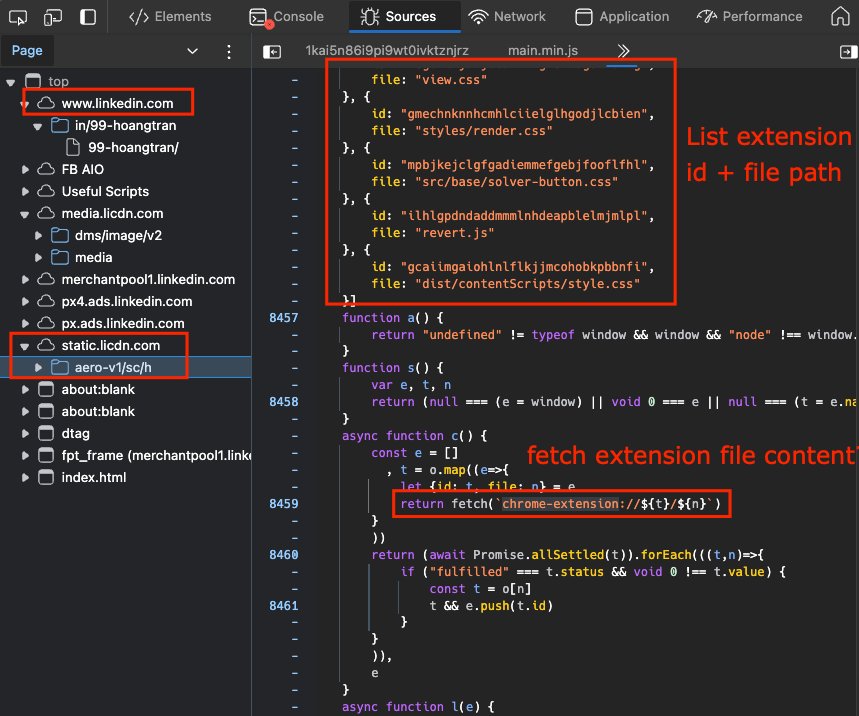Open the Performance tab

[x=749, y=16]
